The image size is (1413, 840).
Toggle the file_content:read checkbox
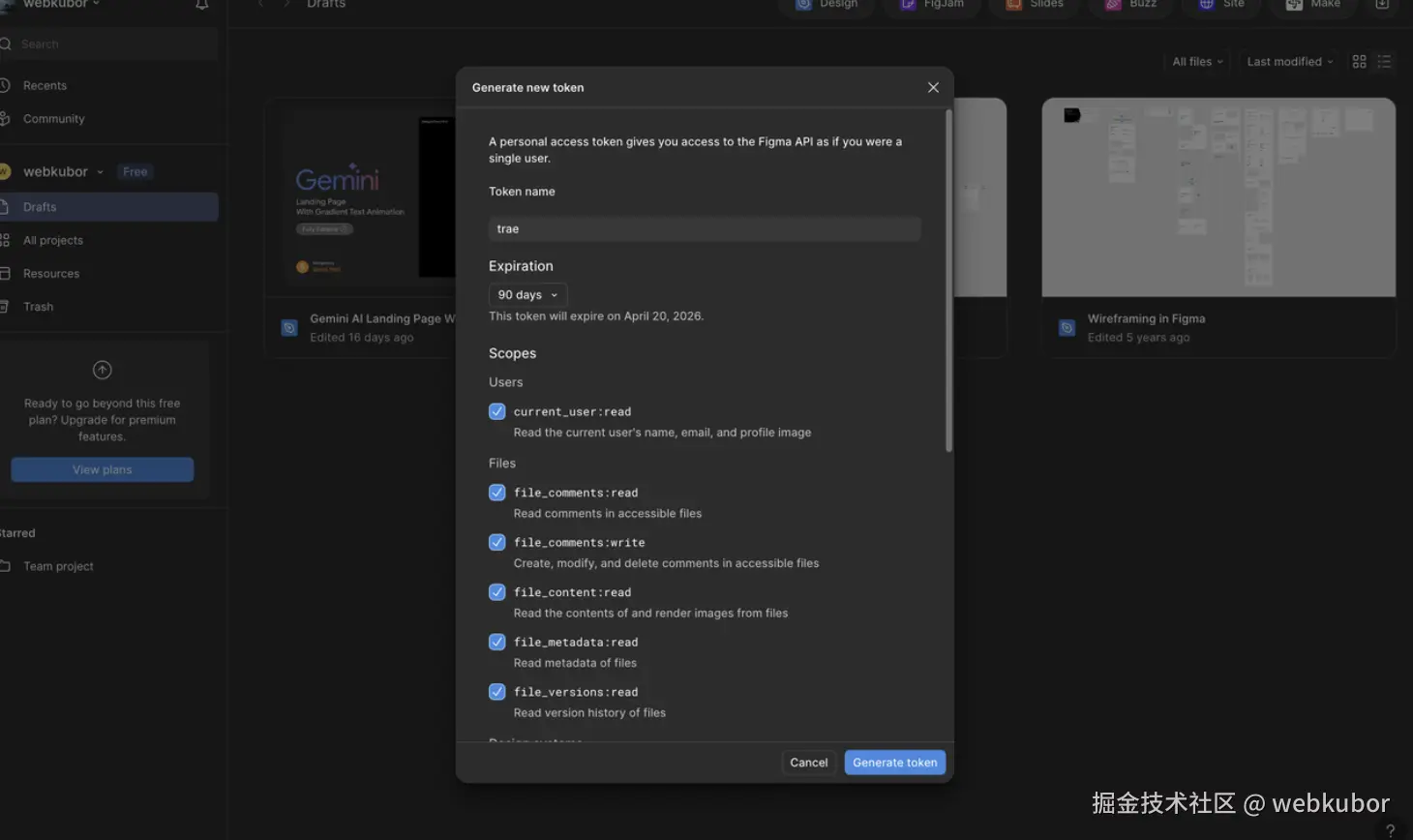pyautogui.click(x=497, y=592)
